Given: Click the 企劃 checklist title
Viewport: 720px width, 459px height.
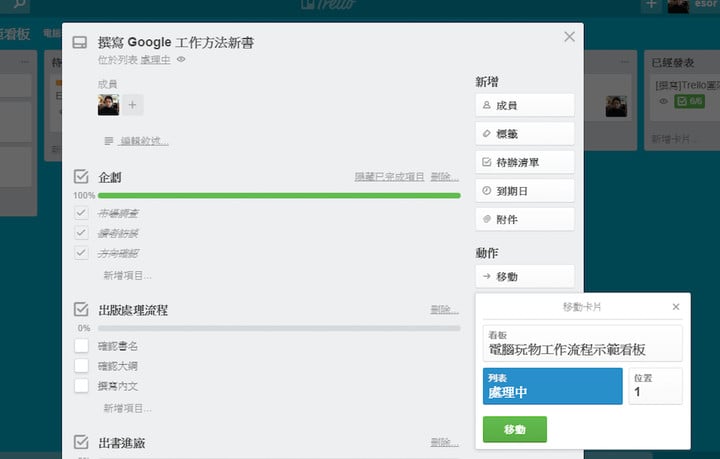Looking at the screenshot, I should tap(110, 177).
